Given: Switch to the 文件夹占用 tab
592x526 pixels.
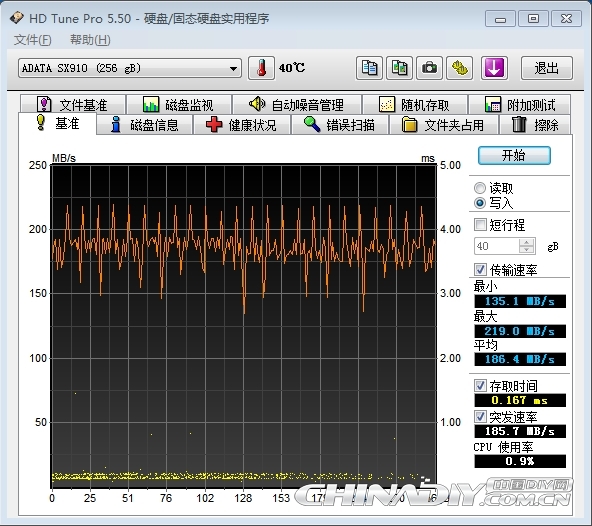Looking at the screenshot, I should pos(443,125).
